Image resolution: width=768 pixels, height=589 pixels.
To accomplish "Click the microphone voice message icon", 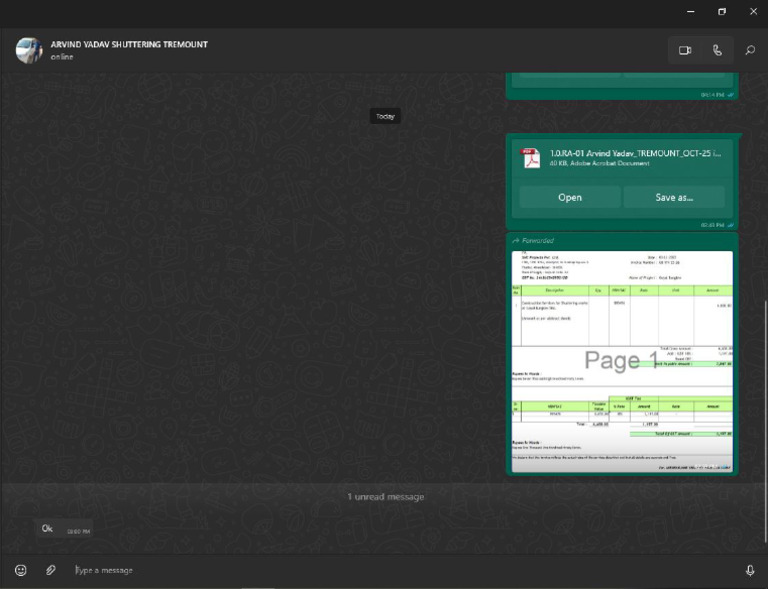I will 750,570.
